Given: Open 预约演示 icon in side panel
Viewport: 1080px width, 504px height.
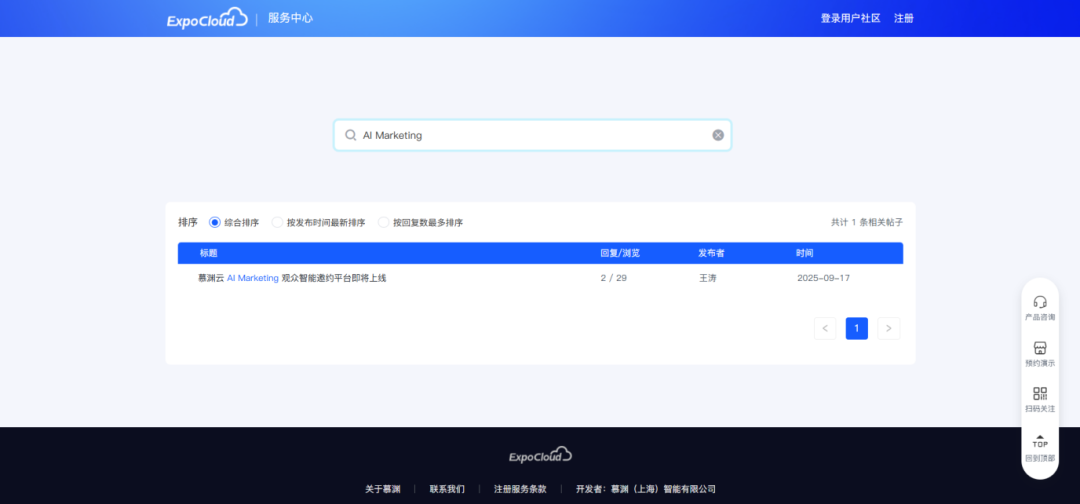Looking at the screenshot, I should pos(1039,348).
